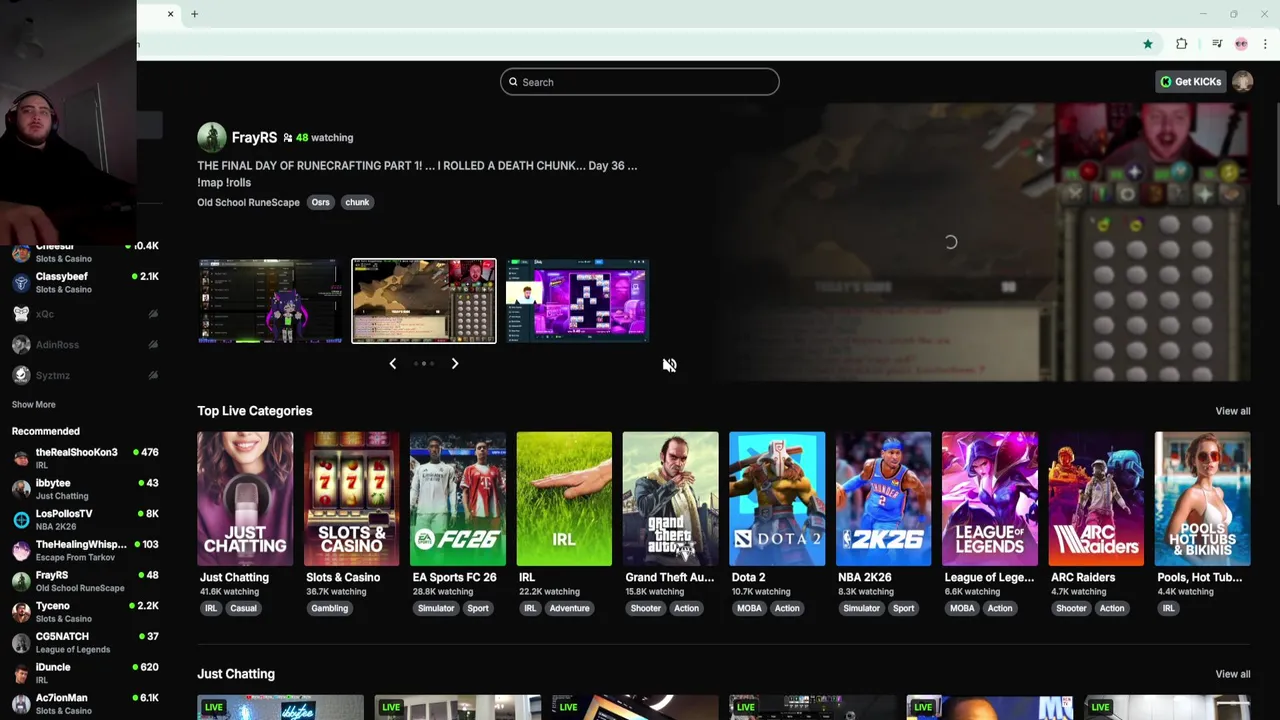Click View all for Top Live Categories
Screen dimensions: 1280x720
(x=1232, y=411)
